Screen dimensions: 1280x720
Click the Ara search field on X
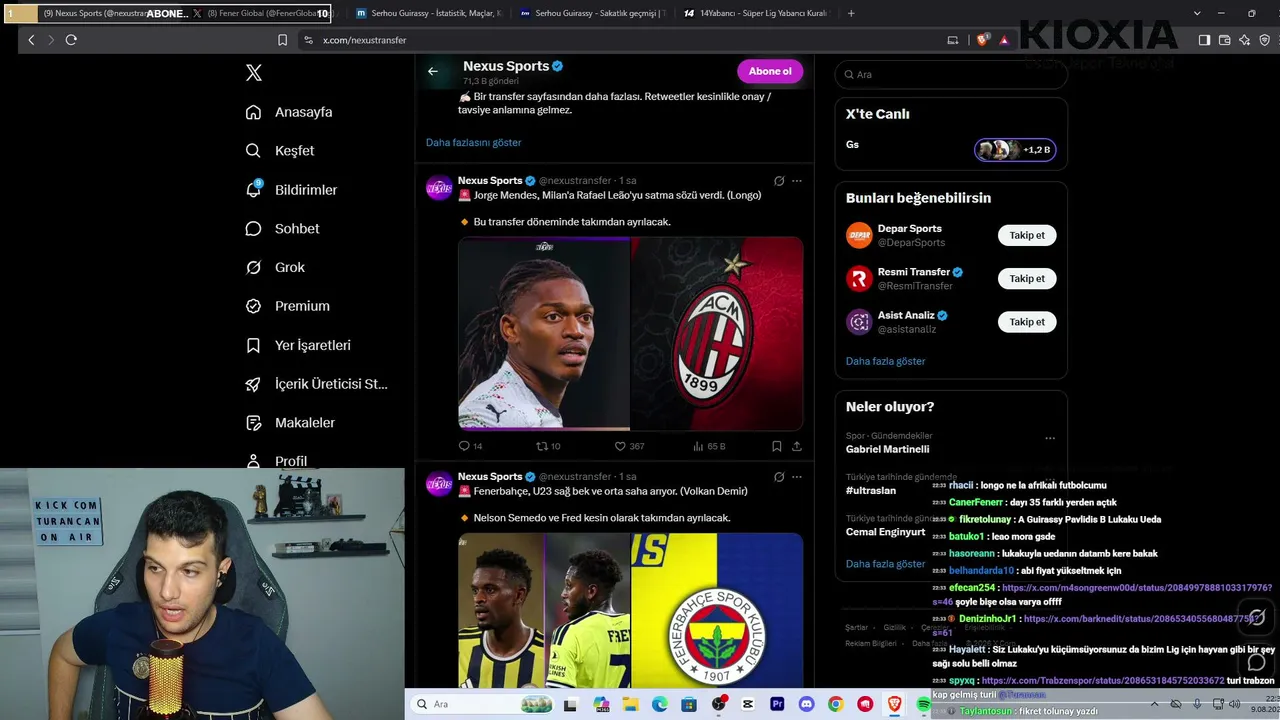(951, 75)
